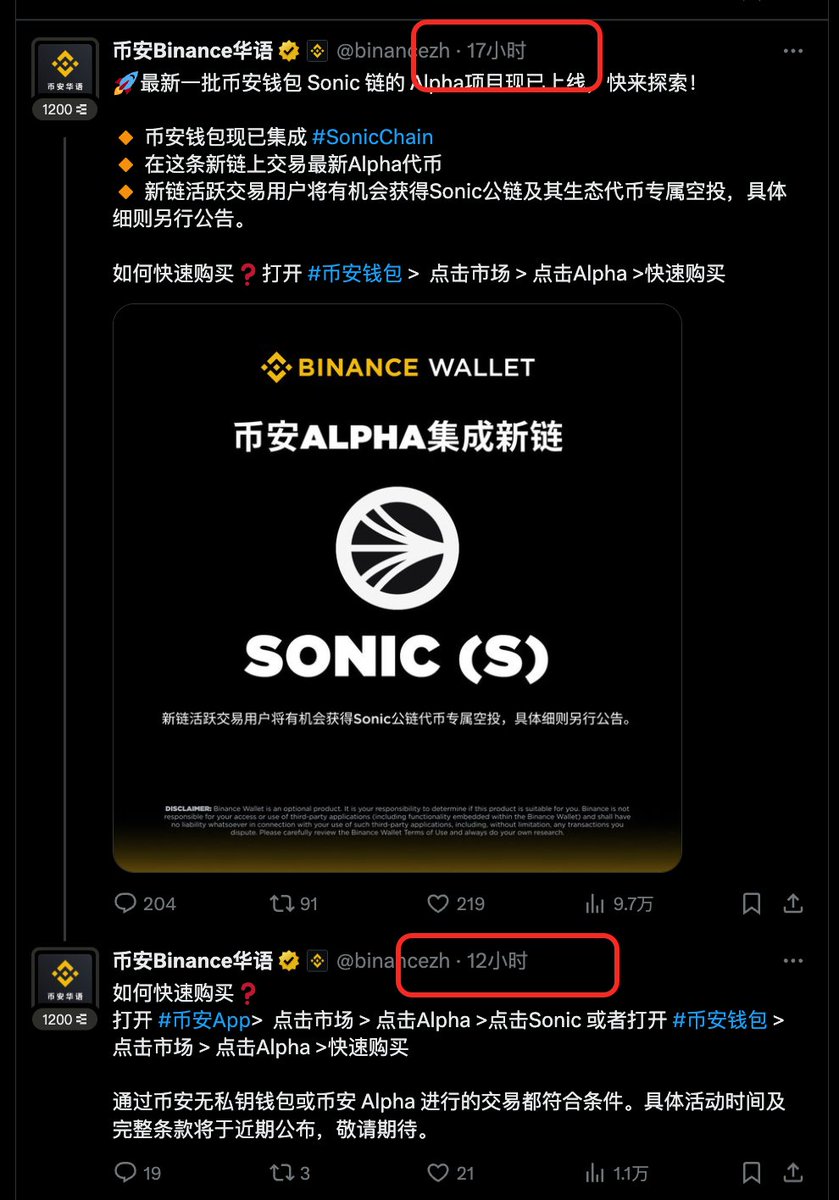This screenshot has height=1200, width=839.
Task: Reply to the second tweet with 19 replies
Action: click(x=138, y=1172)
